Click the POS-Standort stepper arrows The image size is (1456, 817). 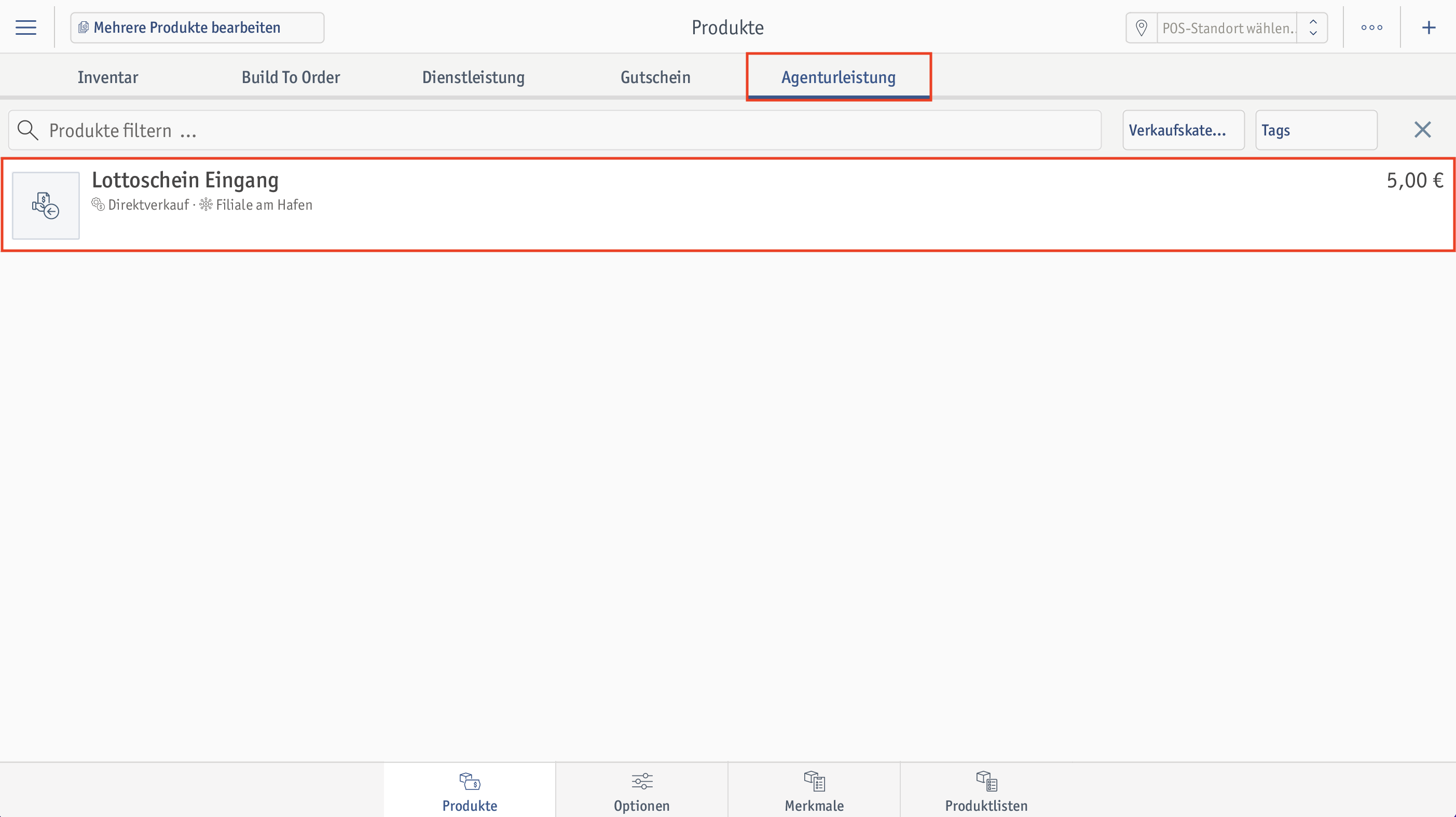pos(1313,28)
